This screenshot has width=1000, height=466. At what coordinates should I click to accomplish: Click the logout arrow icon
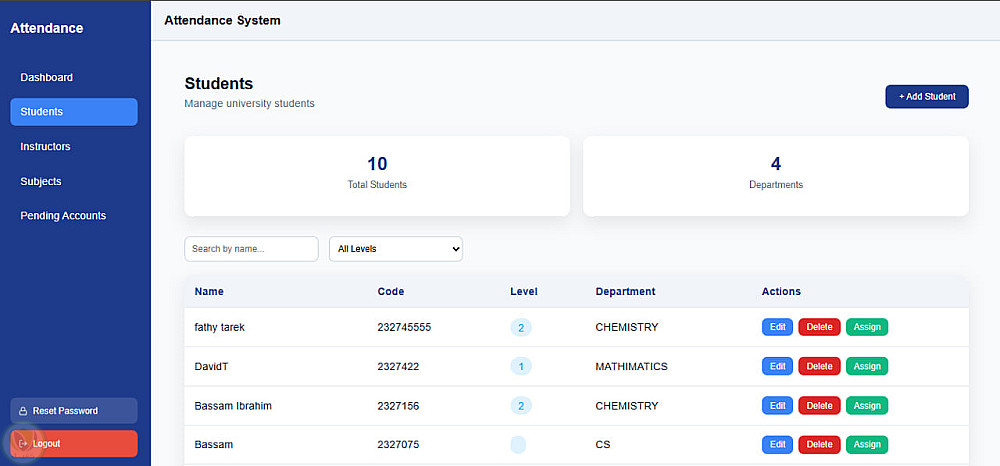coord(23,443)
